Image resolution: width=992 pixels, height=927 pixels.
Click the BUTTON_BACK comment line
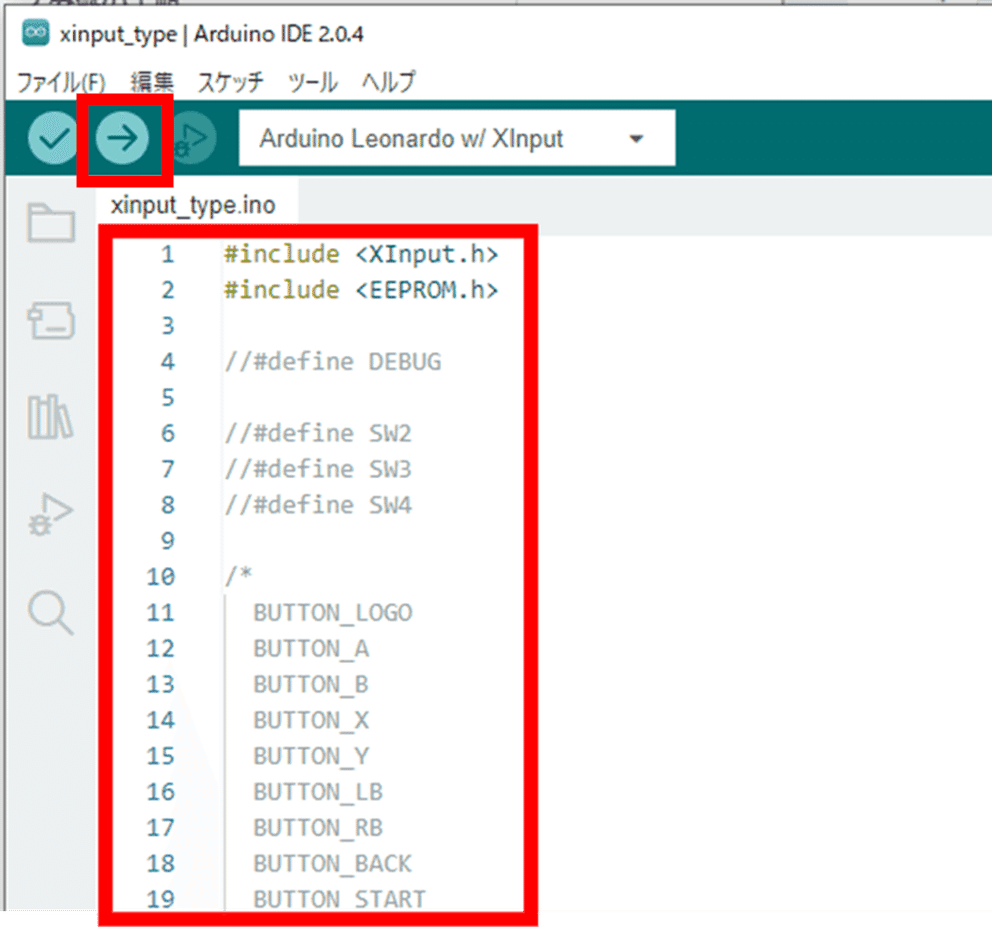pyautogui.click(x=333, y=864)
